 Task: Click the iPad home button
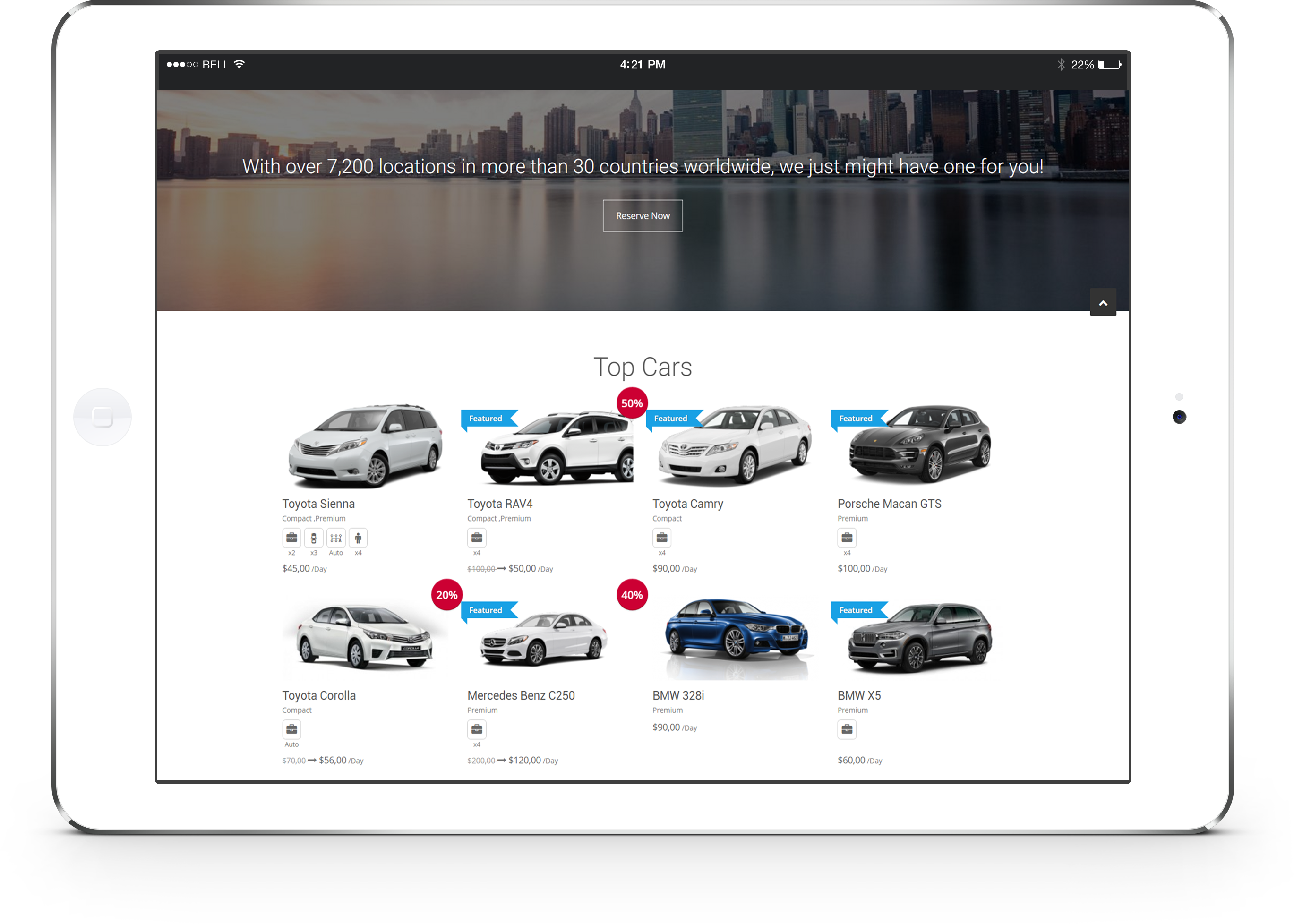pyautogui.click(x=103, y=417)
